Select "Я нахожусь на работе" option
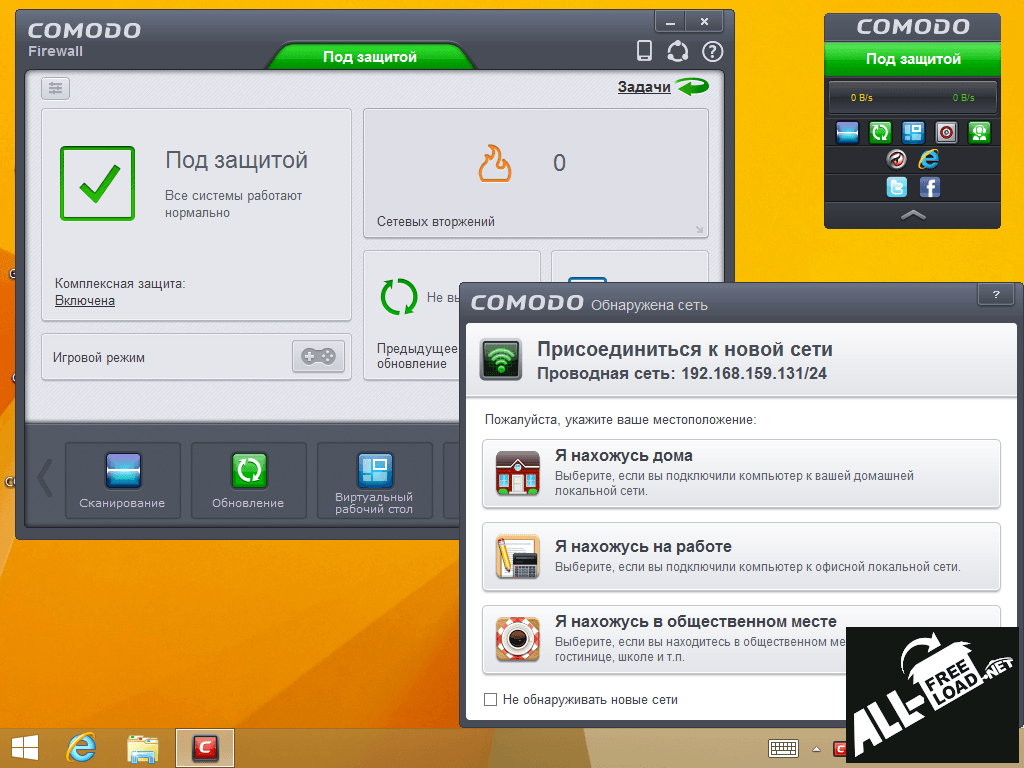This screenshot has height=768, width=1024. click(741, 556)
